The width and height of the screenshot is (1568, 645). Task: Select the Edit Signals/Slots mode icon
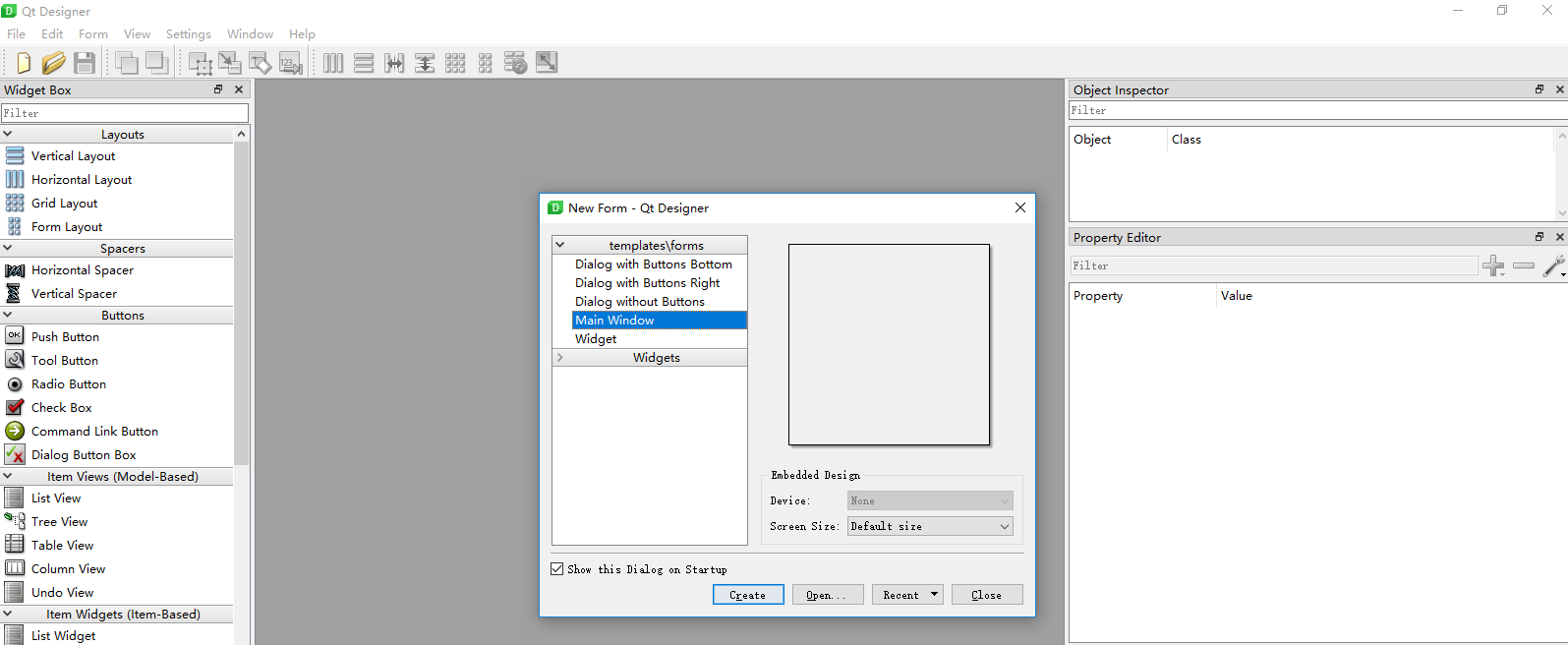tap(230, 63)
